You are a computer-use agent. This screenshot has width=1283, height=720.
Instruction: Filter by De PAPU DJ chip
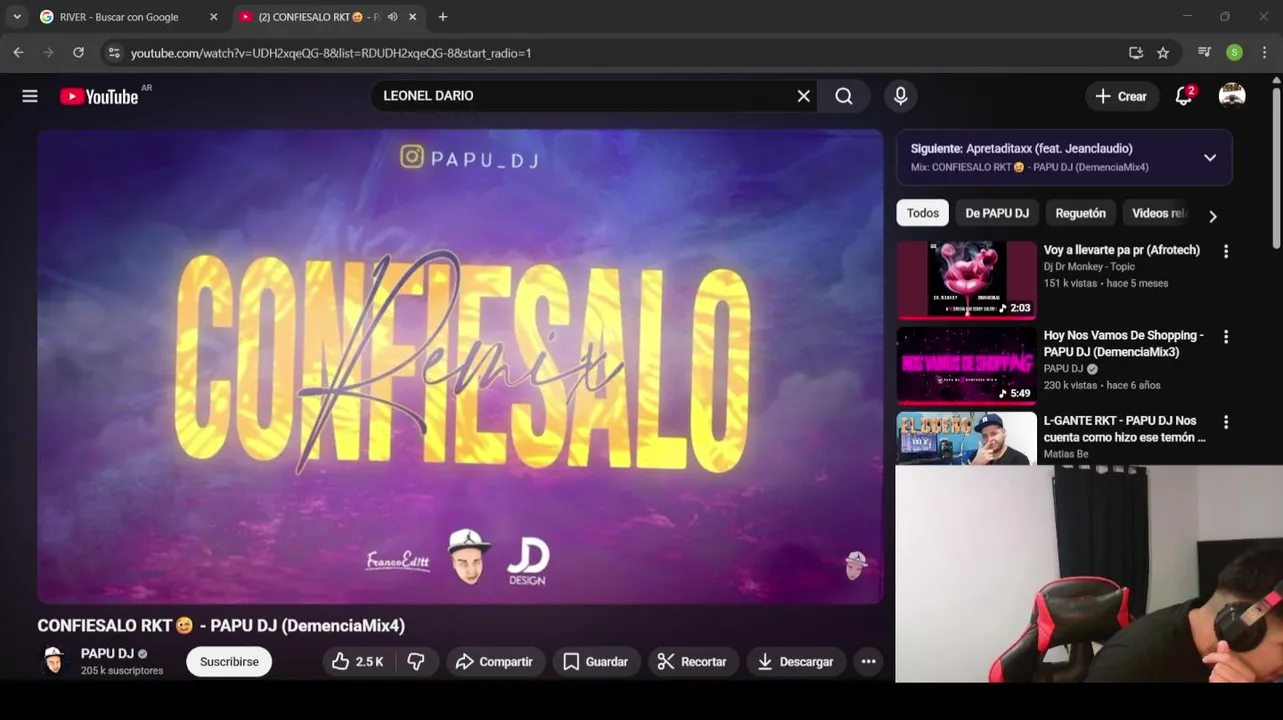click(x=997, y=213)
